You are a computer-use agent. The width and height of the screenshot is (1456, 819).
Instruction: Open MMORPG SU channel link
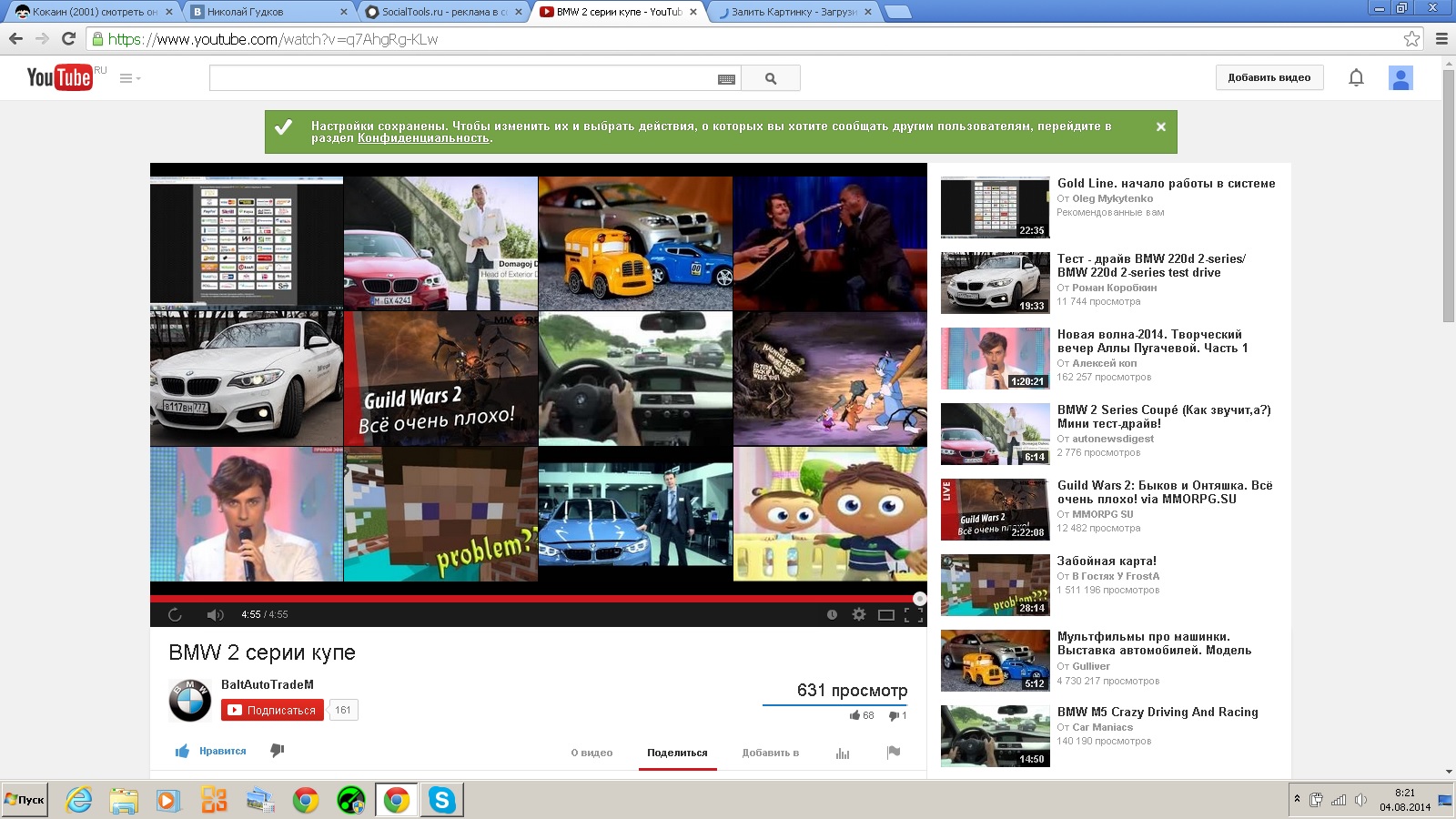[1102, 514]
